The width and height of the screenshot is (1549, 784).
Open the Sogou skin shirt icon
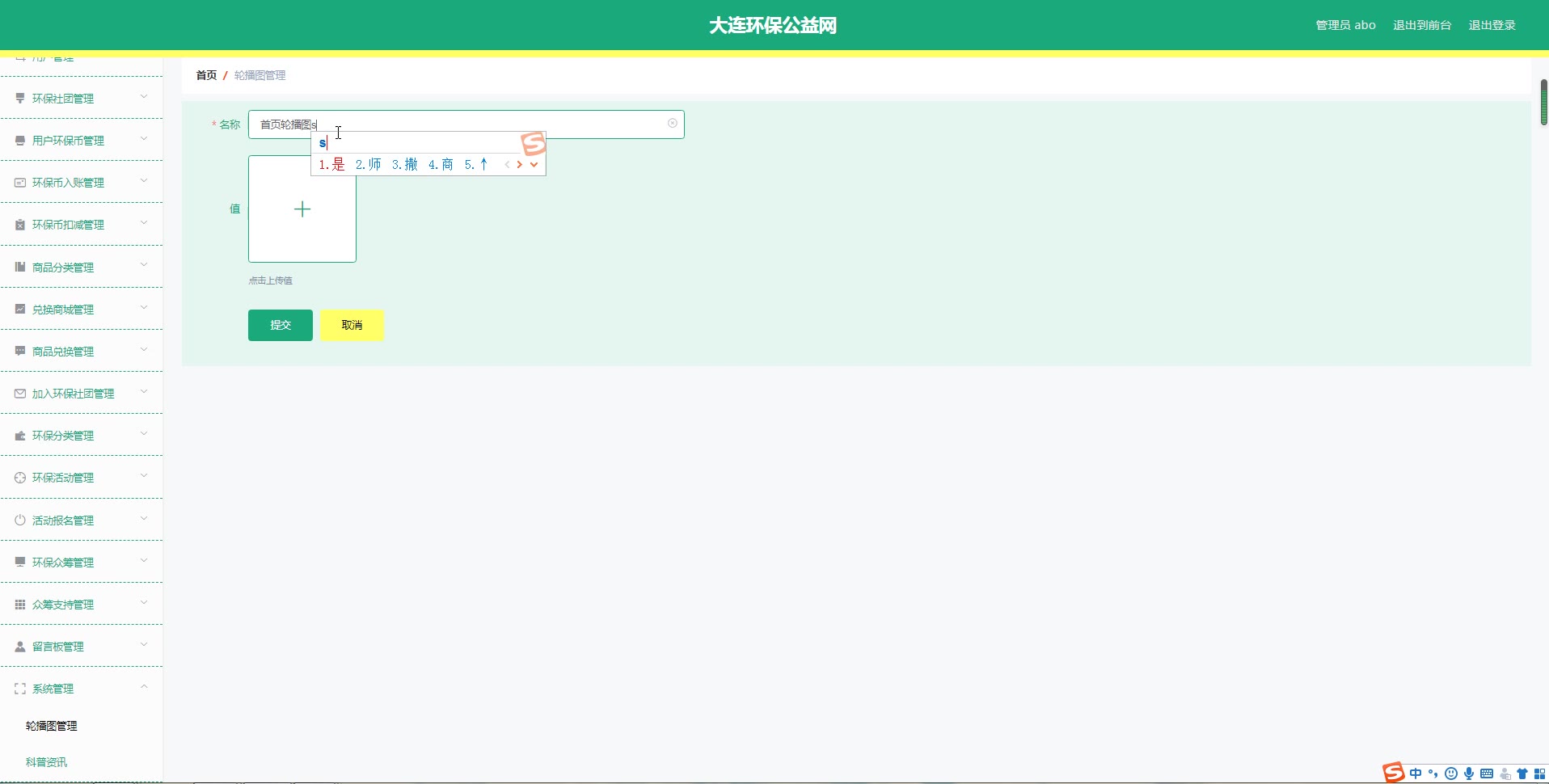point(1522,773)
